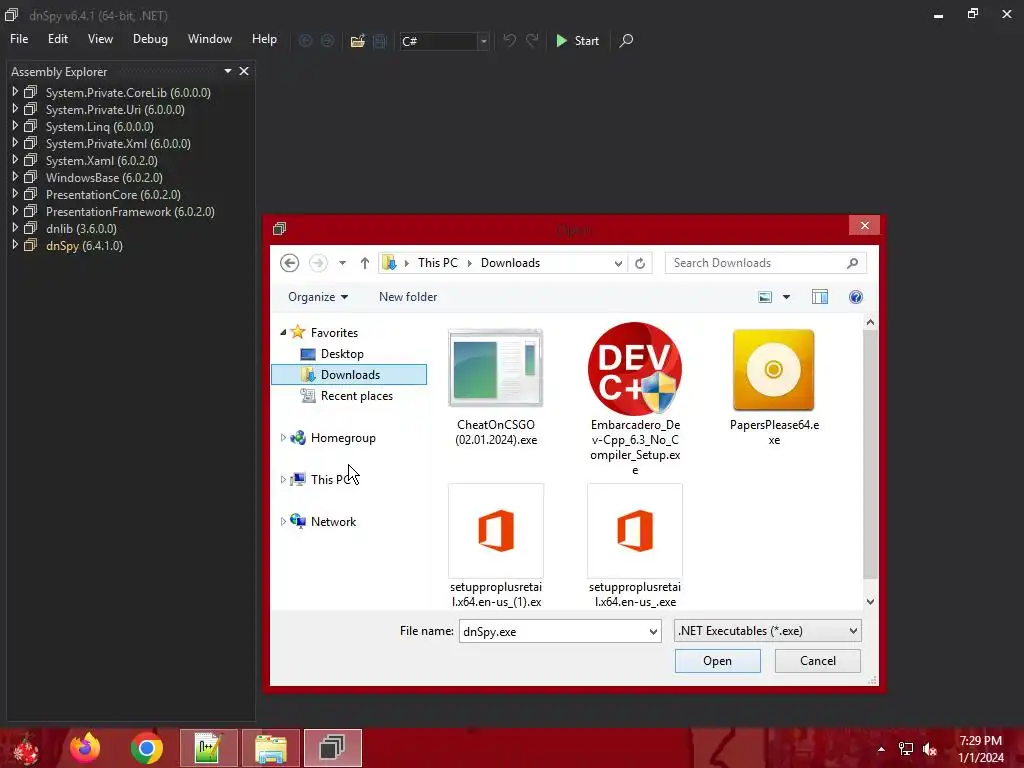This screenshot has height=768, width=1024.
Task: Open Assembly Explorer panel options arrow
Action: click(228, 71)
